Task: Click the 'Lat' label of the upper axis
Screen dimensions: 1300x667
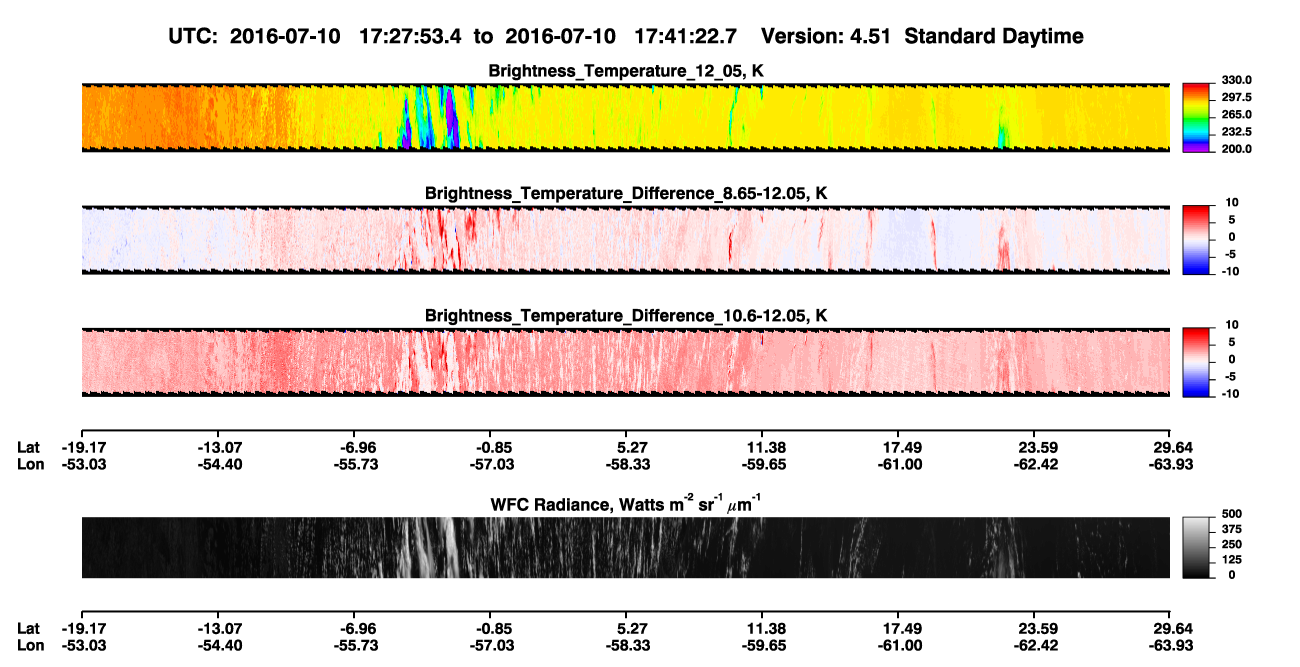Action: [x=29, y=448]
